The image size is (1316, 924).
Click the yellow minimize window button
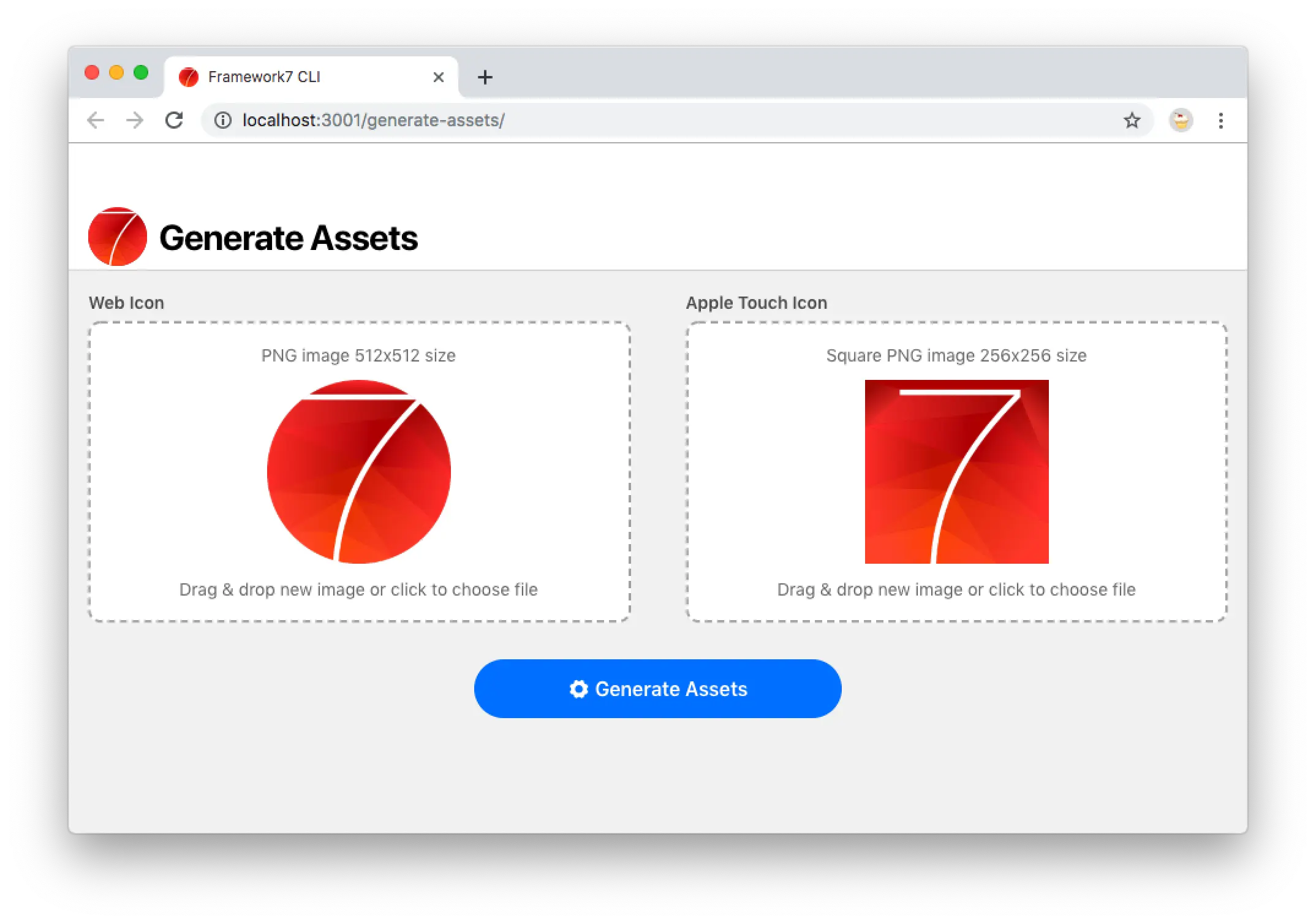click(116, 73)
